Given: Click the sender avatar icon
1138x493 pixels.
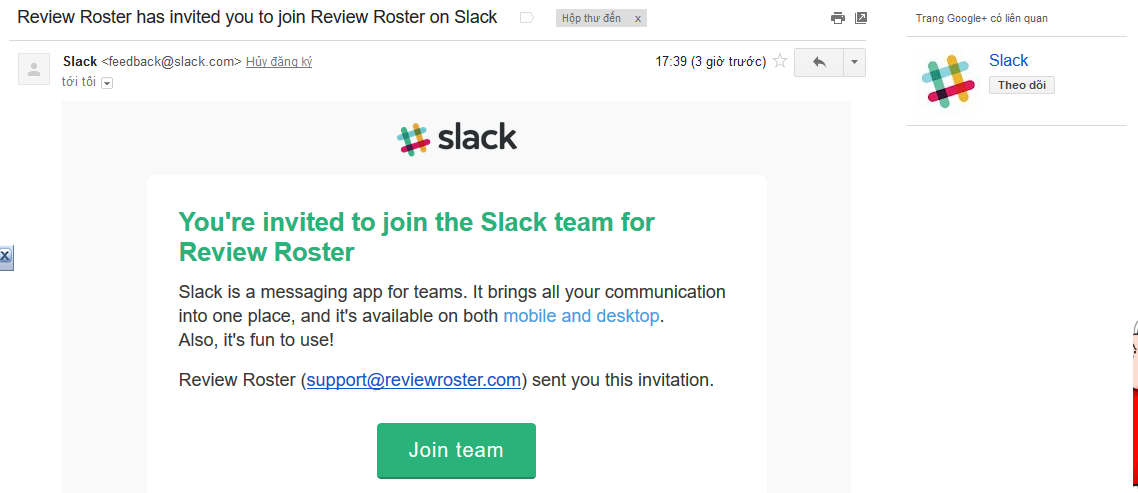Looking at the screenshot, I should pos(34,69).
